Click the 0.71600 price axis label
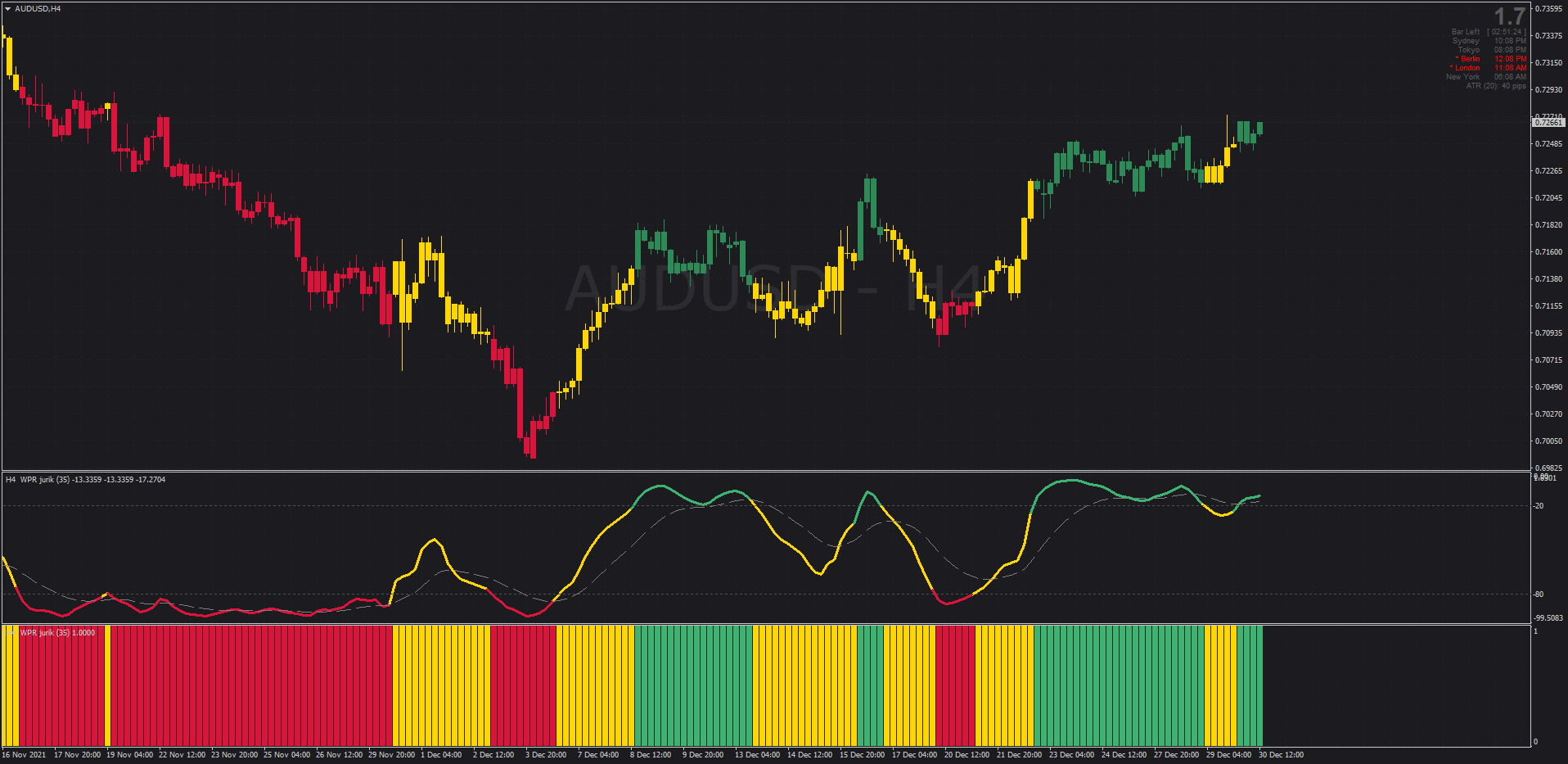The width and height of the screenshot is (1568, 764). point(1548,252)
